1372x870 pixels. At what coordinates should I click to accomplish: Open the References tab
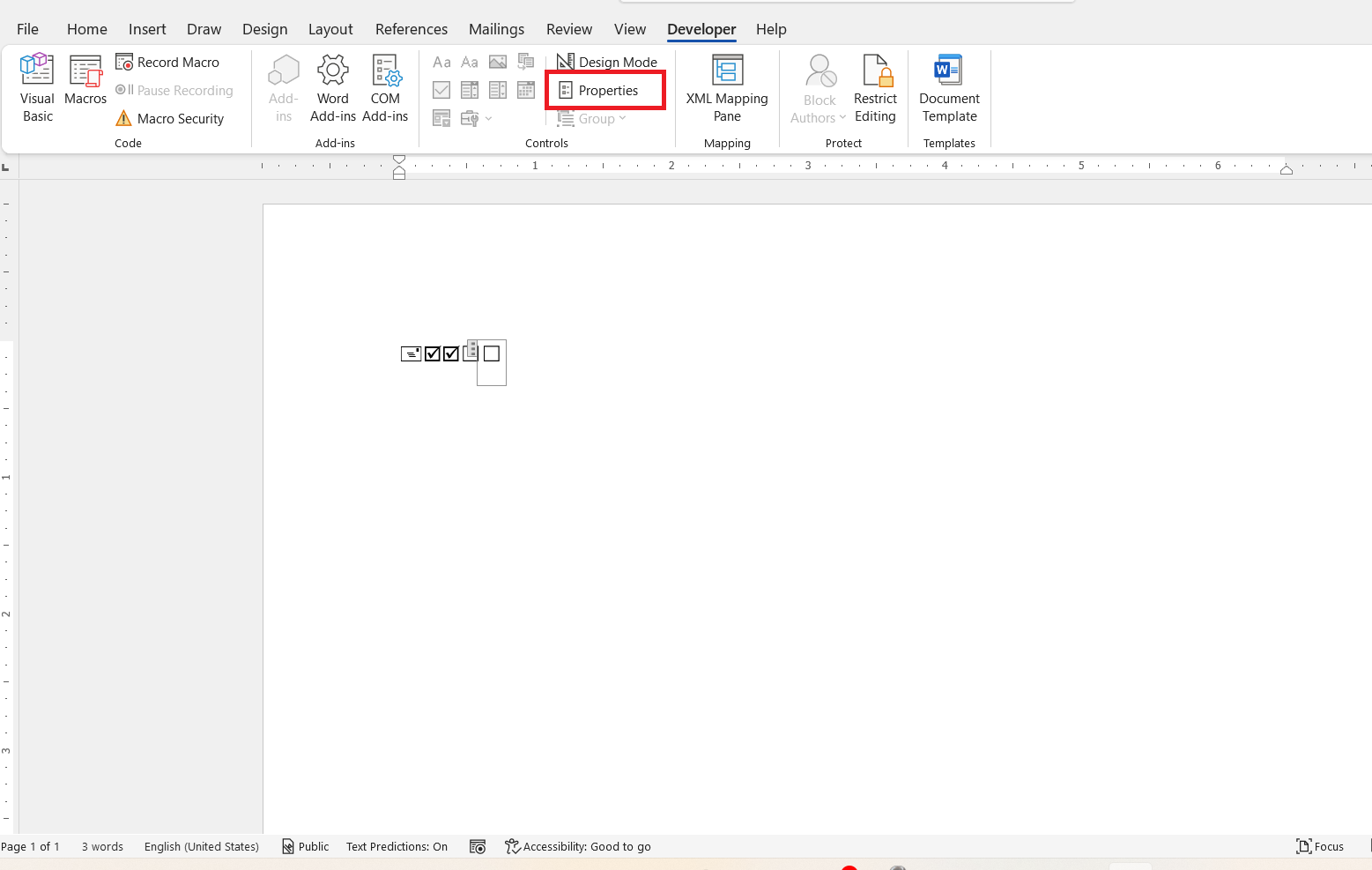pos(412,29)
